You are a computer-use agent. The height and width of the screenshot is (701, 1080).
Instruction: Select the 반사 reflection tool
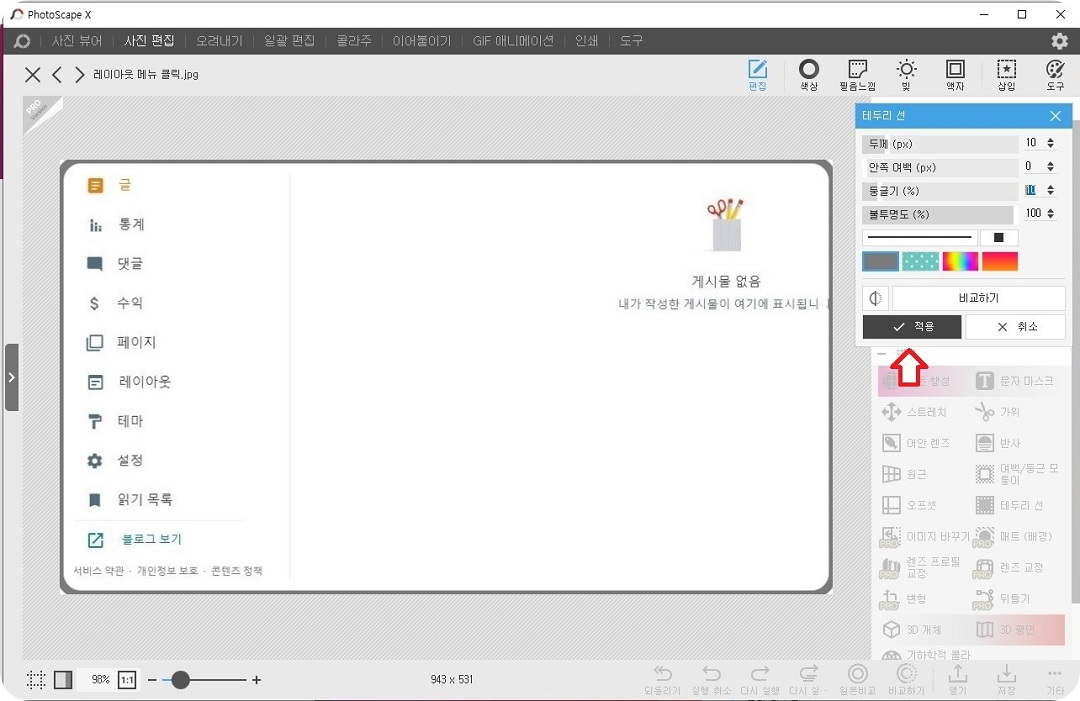coord(997,443)
